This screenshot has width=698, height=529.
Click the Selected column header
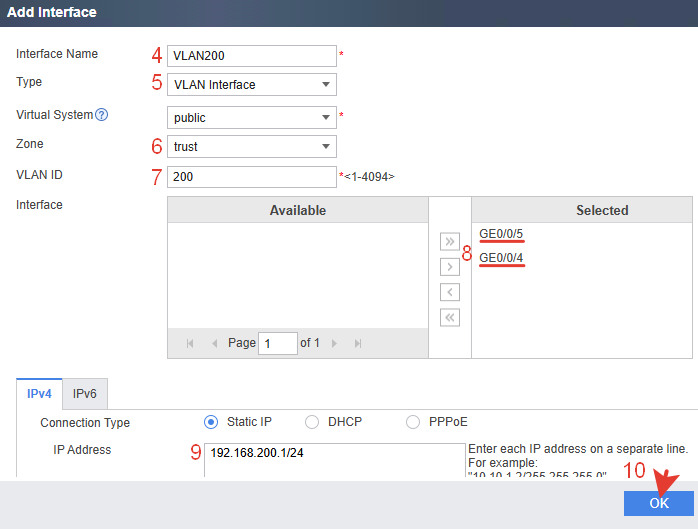(582, 210)
